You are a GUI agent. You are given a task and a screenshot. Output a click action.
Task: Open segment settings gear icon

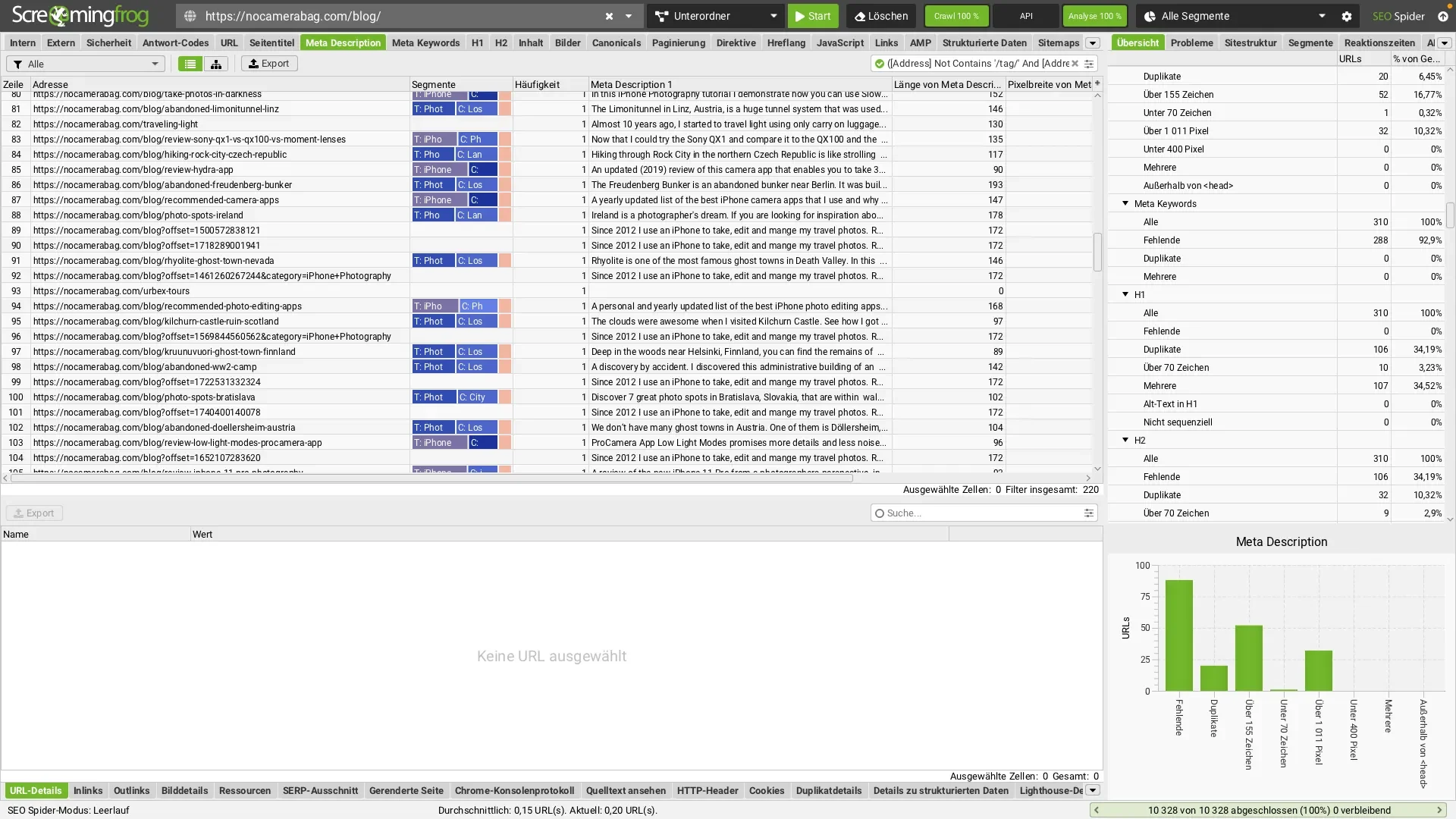click(x=1347, y=16)
